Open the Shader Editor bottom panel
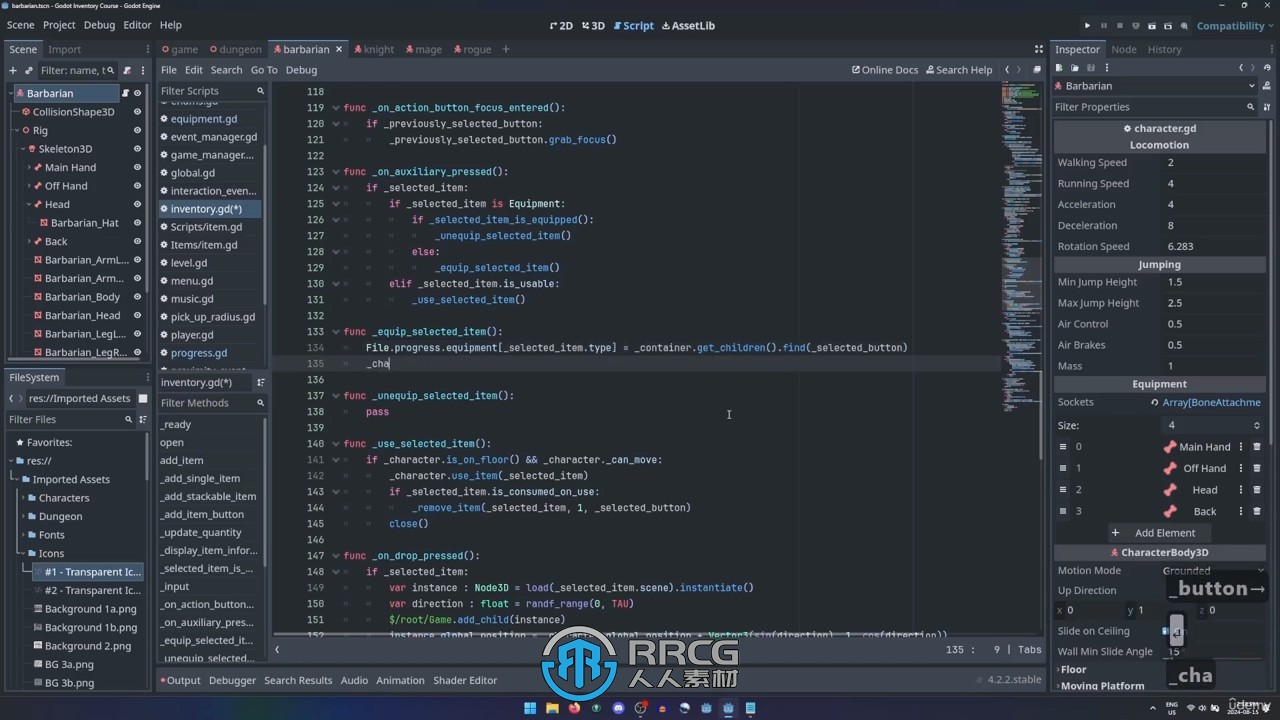The height and width of the screenshot is (720, 1280). (465, 680)
